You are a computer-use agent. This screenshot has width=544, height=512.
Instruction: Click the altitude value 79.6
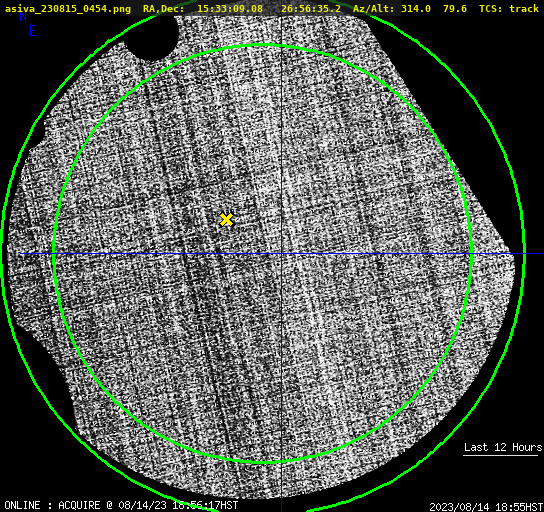click(x=455, y=8)
